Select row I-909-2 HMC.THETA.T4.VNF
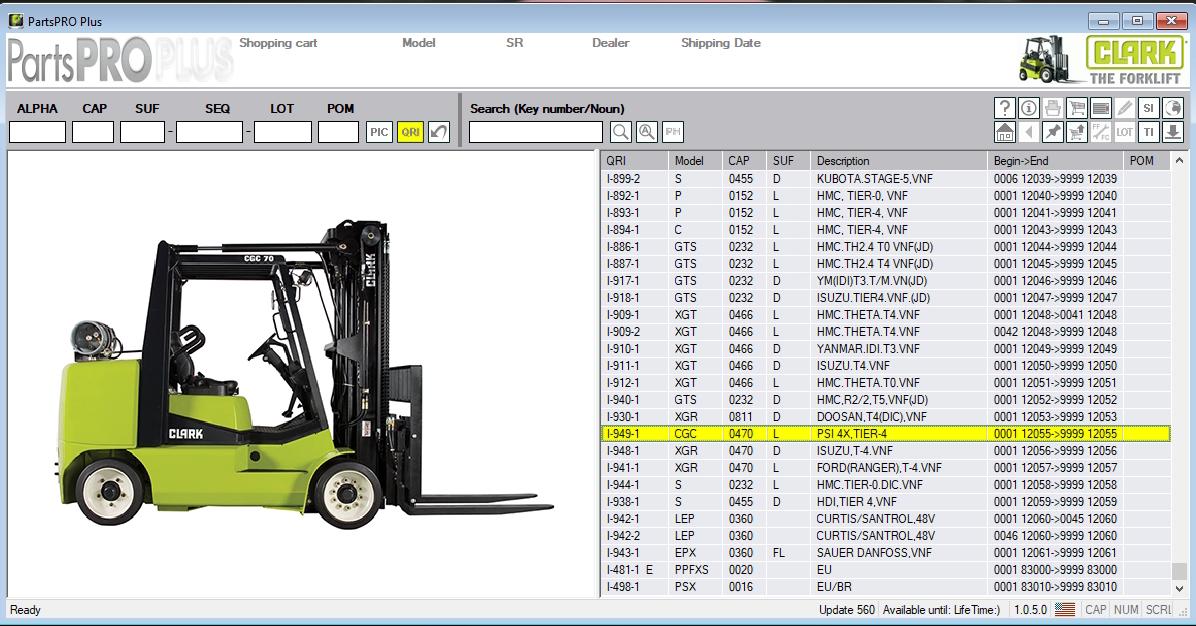 [886, 332]
